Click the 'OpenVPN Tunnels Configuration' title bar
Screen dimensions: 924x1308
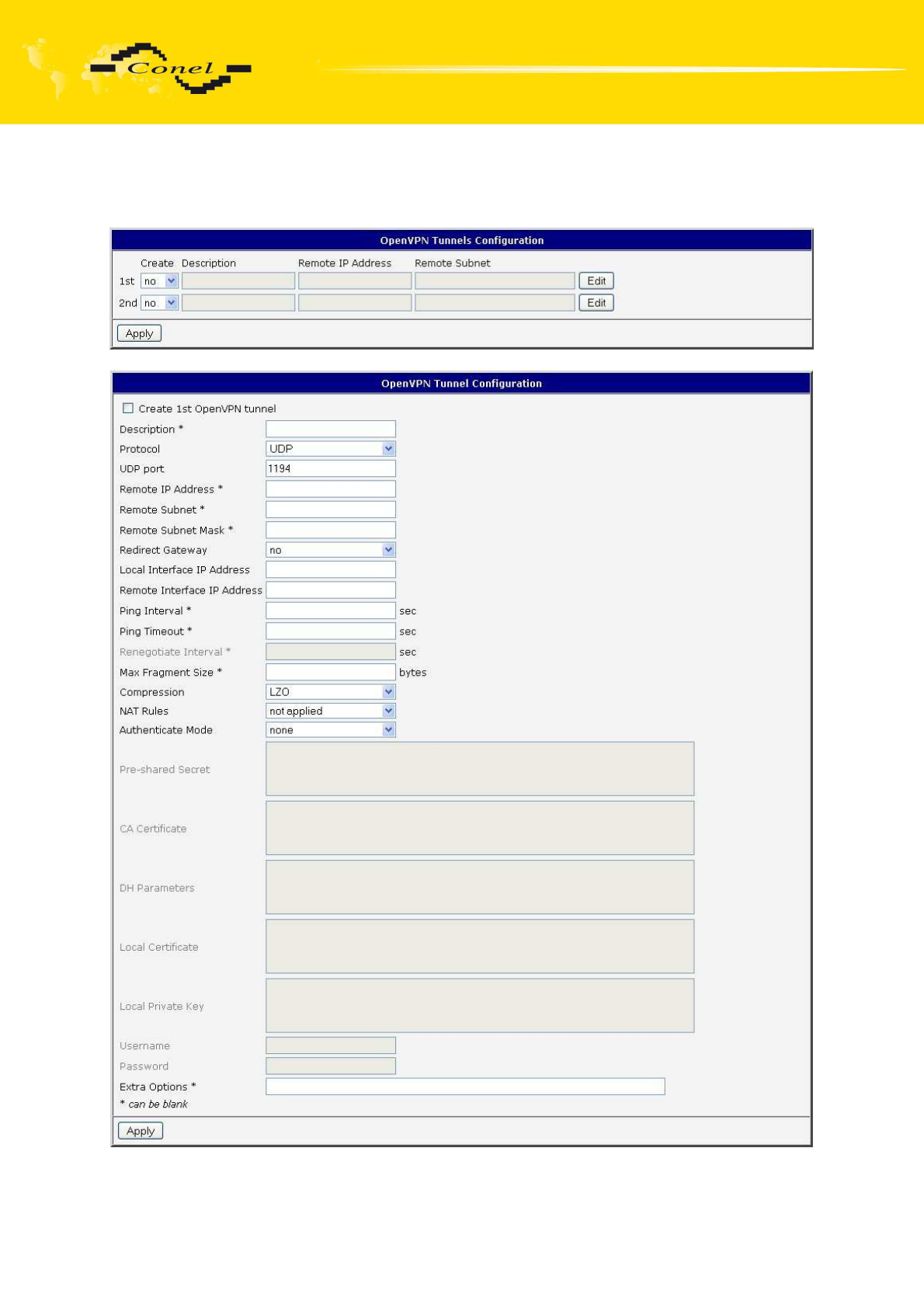click(462, 241)
